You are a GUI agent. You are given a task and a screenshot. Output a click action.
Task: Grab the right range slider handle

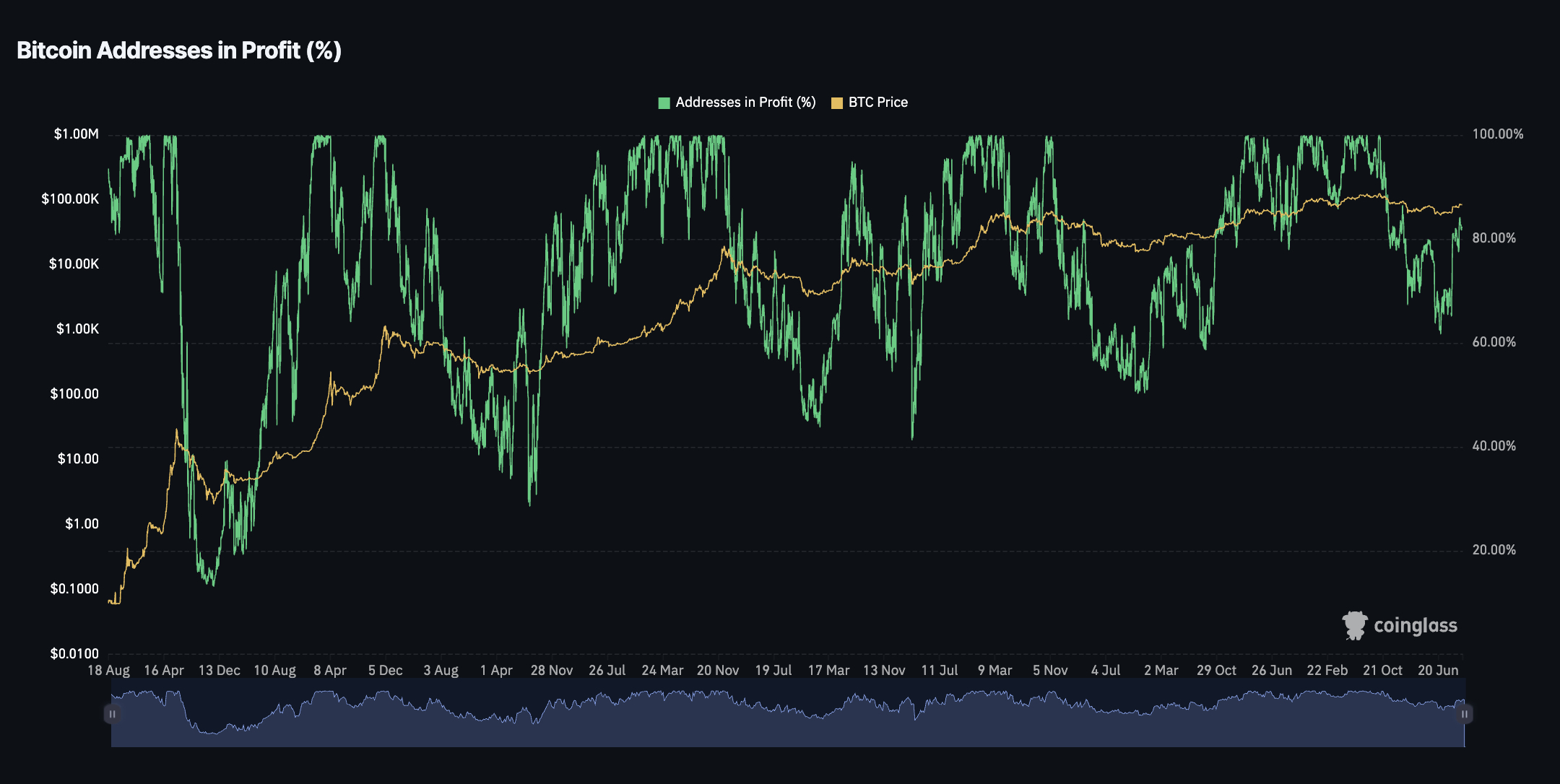(1465, 714)
